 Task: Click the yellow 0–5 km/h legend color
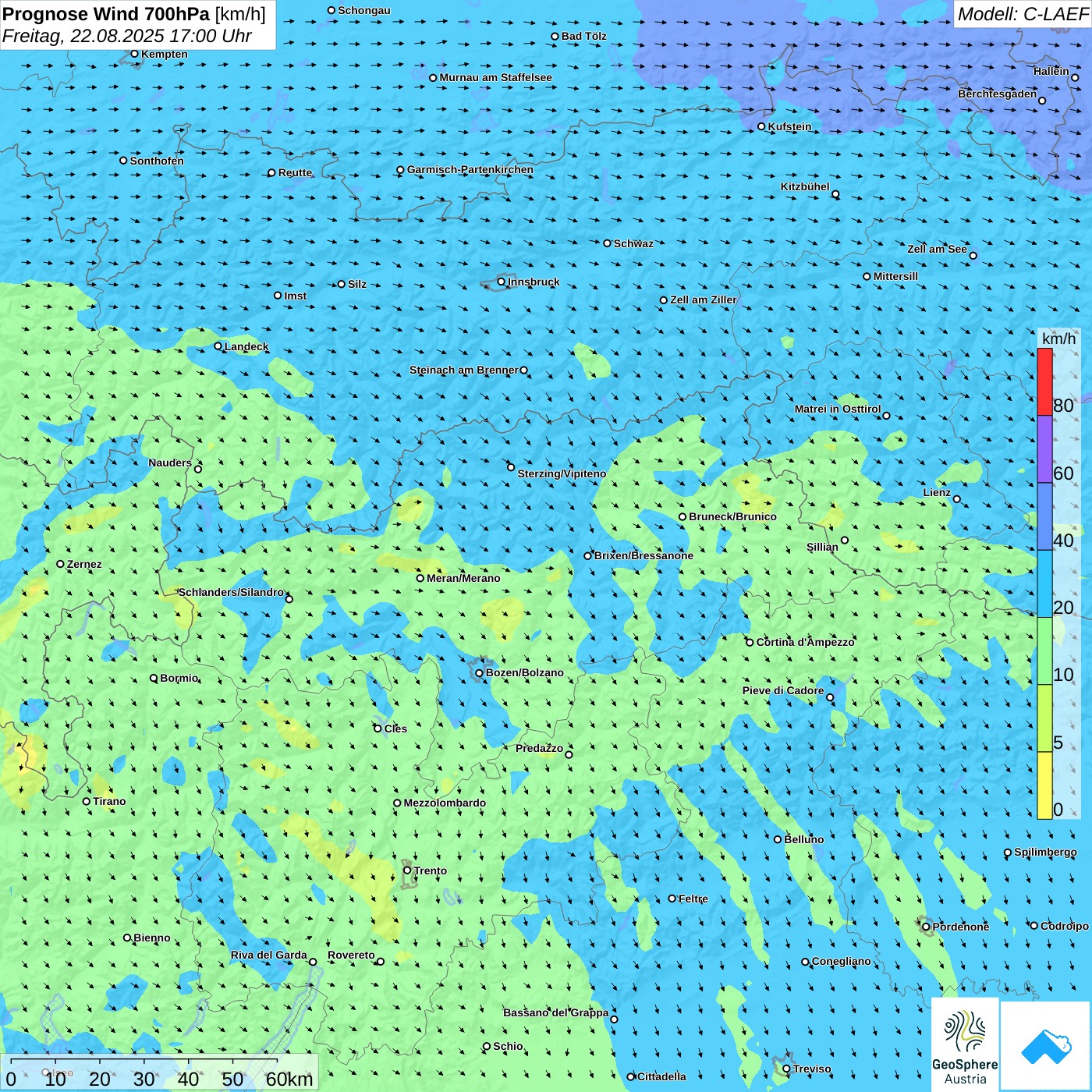1044,785
